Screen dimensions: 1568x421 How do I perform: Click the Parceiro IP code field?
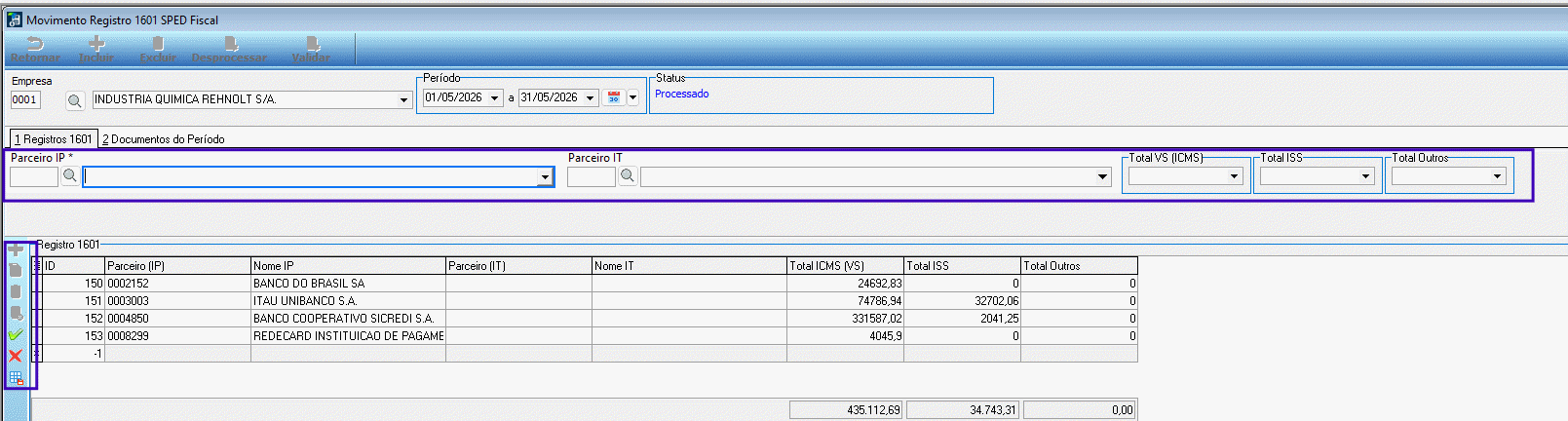[x=34, y=176]
